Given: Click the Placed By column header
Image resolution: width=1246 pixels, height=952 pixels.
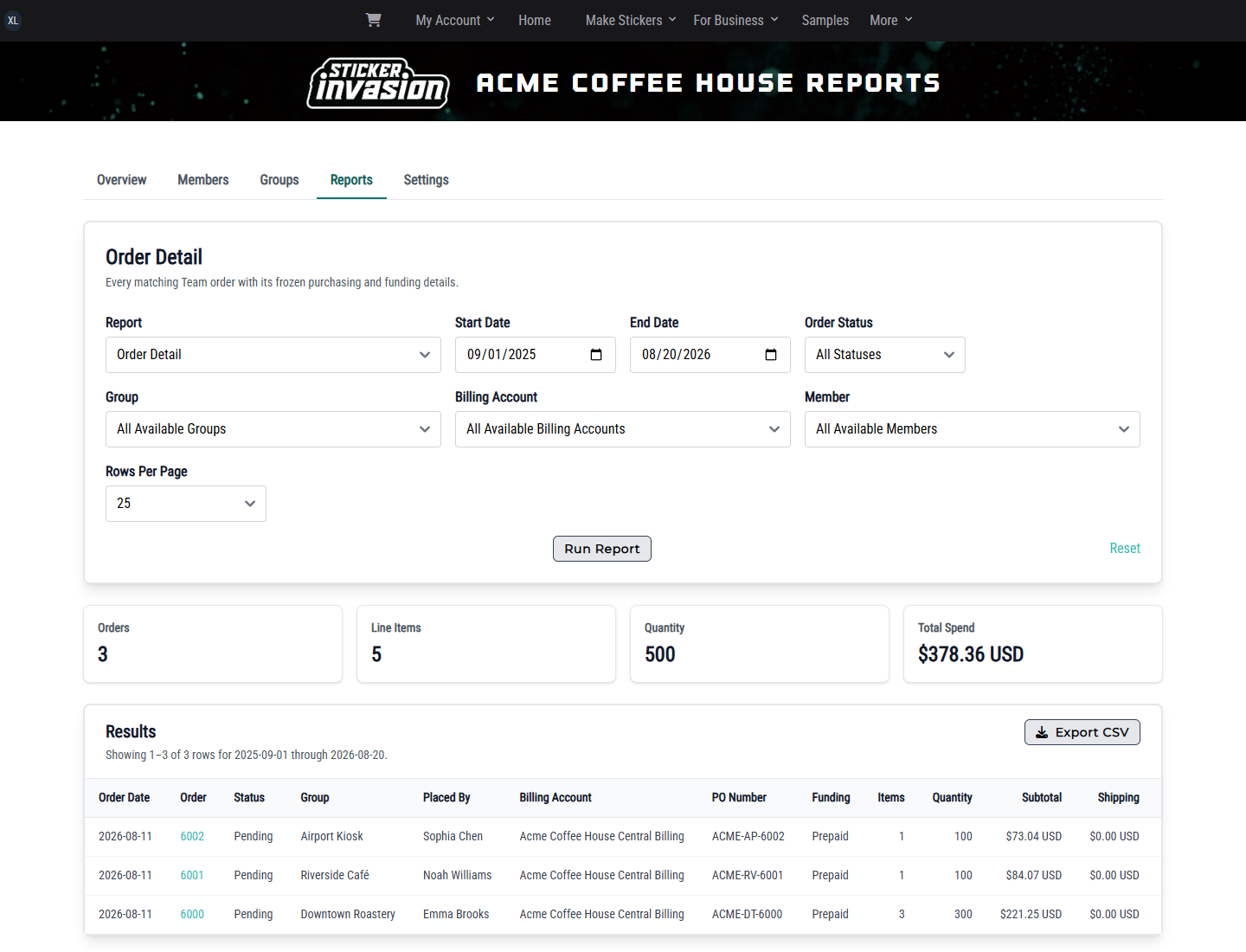Looking at the screenshot, I should coord(446,798).
